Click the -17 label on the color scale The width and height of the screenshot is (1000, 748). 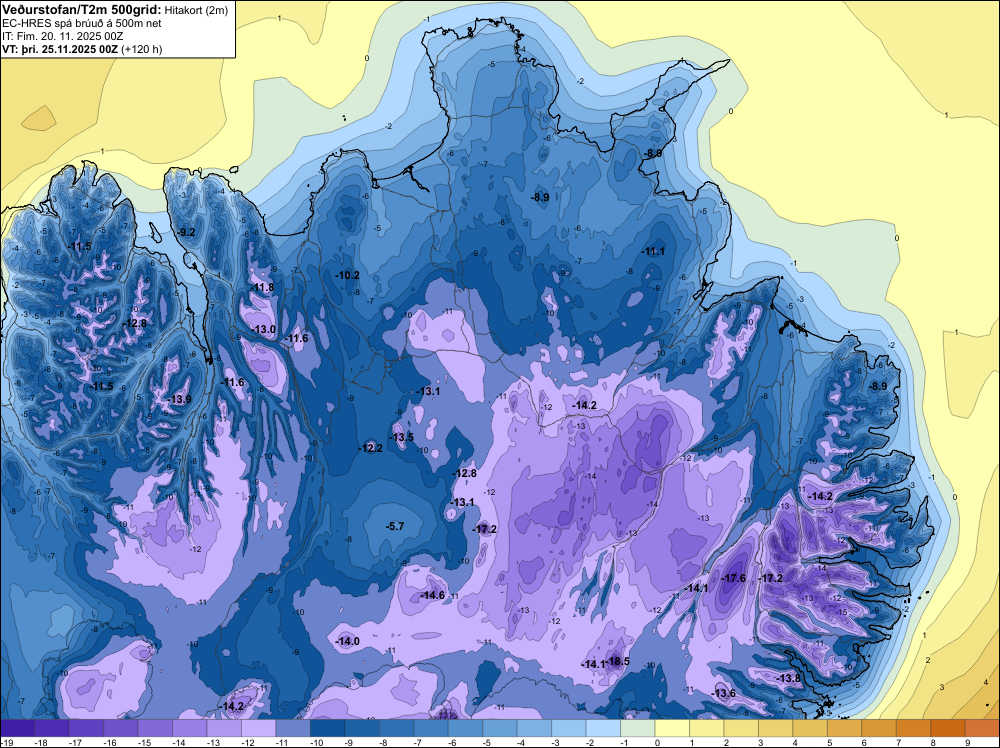tap(76, 743)
